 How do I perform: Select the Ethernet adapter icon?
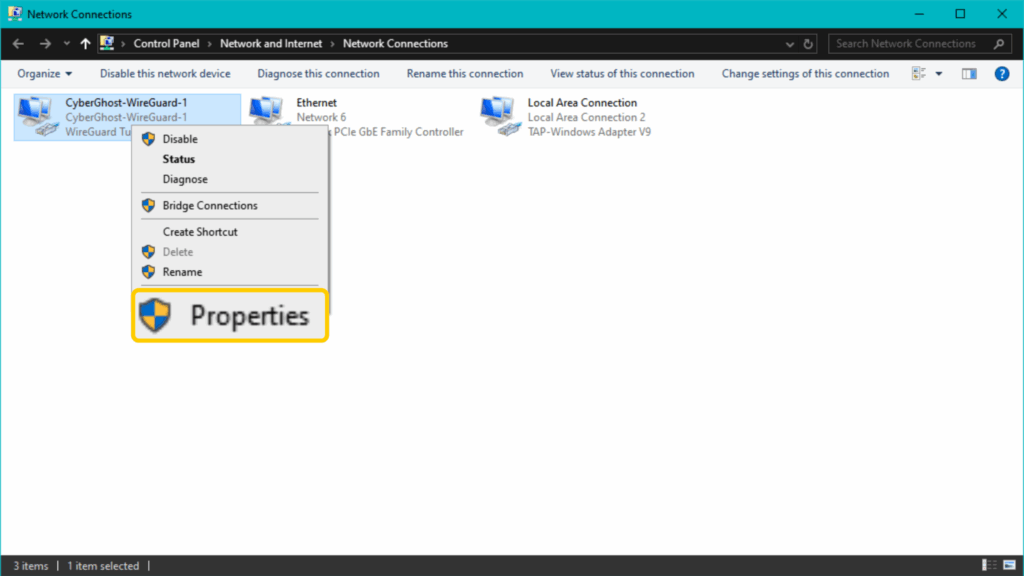click(266, 111)
